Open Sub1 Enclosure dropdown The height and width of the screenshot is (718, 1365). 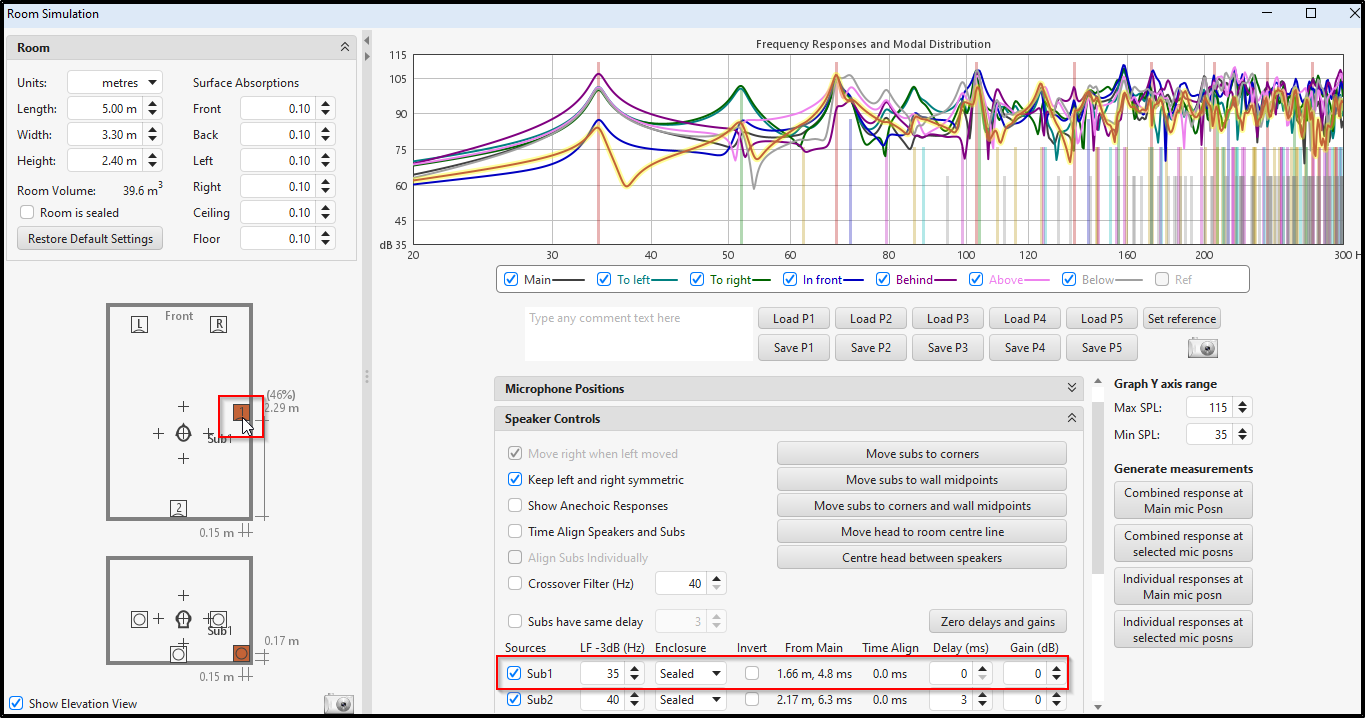(x=690, y=674)
